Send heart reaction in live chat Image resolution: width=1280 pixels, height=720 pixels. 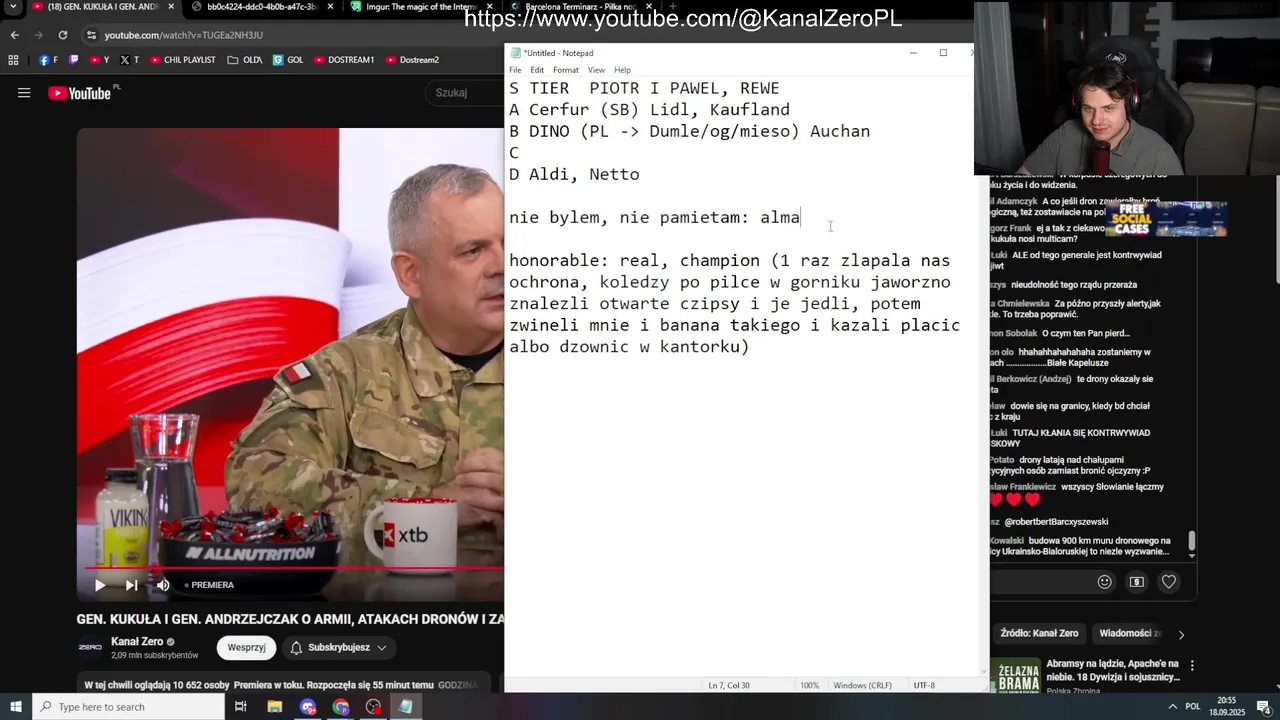[1168, 582]
